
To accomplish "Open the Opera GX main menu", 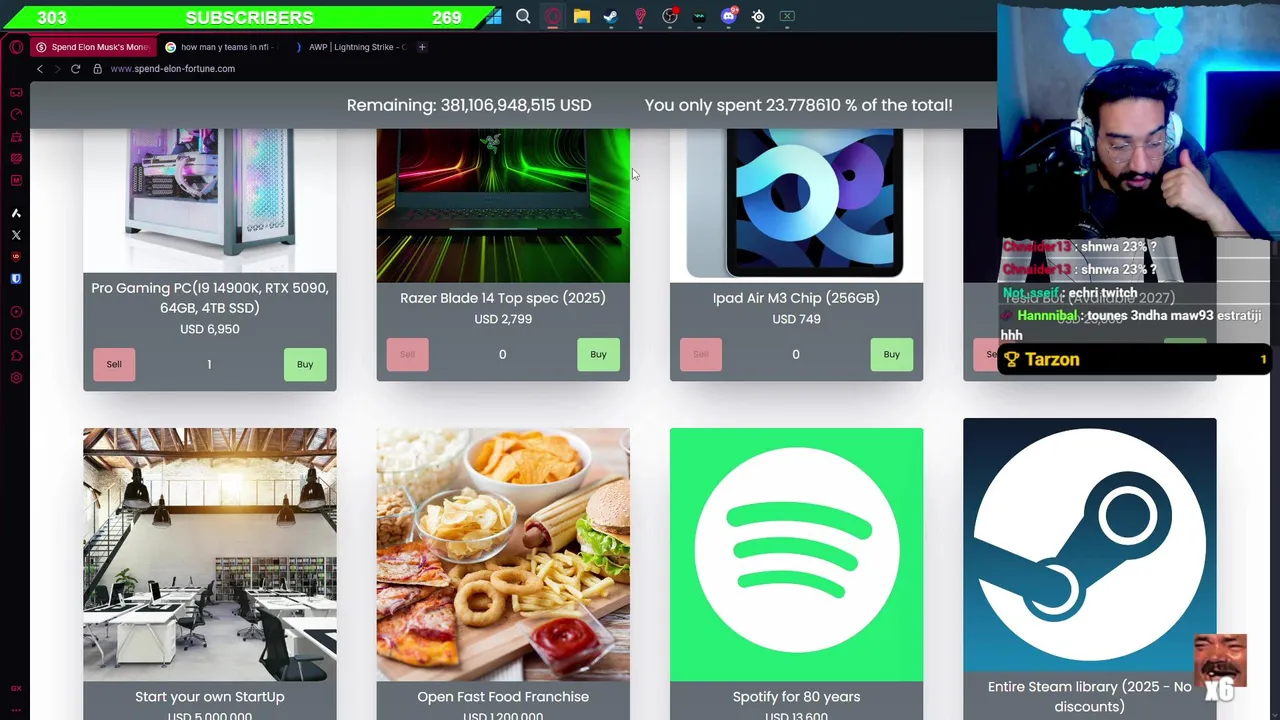I will click(16, 47).
